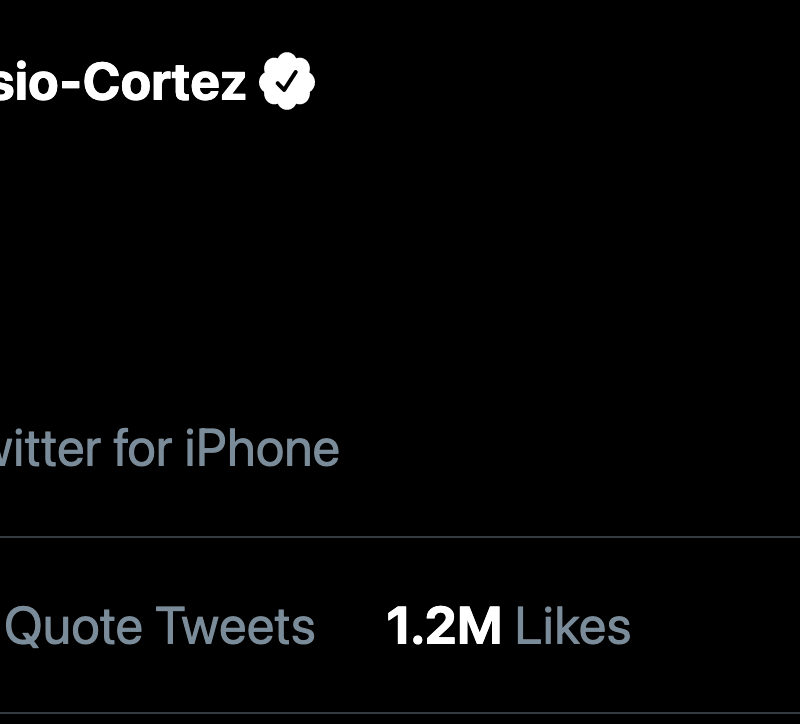Select the word iPhone in source label
Viewport: 800px width, 724px height.
click(262, 450)
